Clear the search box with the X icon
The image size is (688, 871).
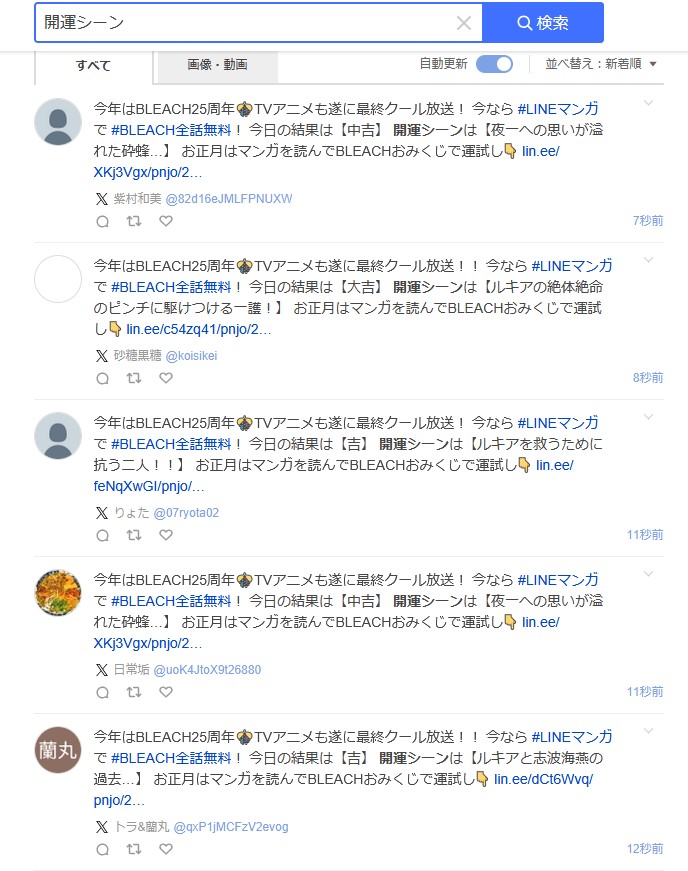click(464, 23)
